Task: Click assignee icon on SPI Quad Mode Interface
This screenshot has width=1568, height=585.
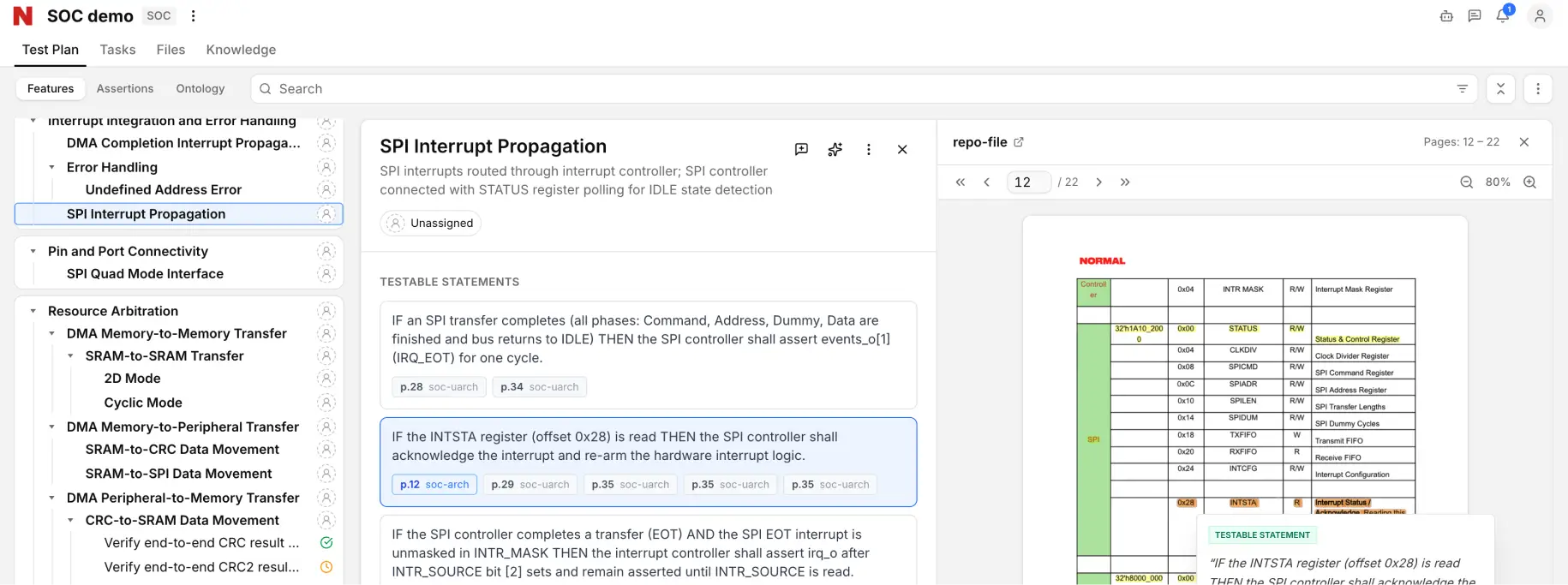Action: click(326, 274)
